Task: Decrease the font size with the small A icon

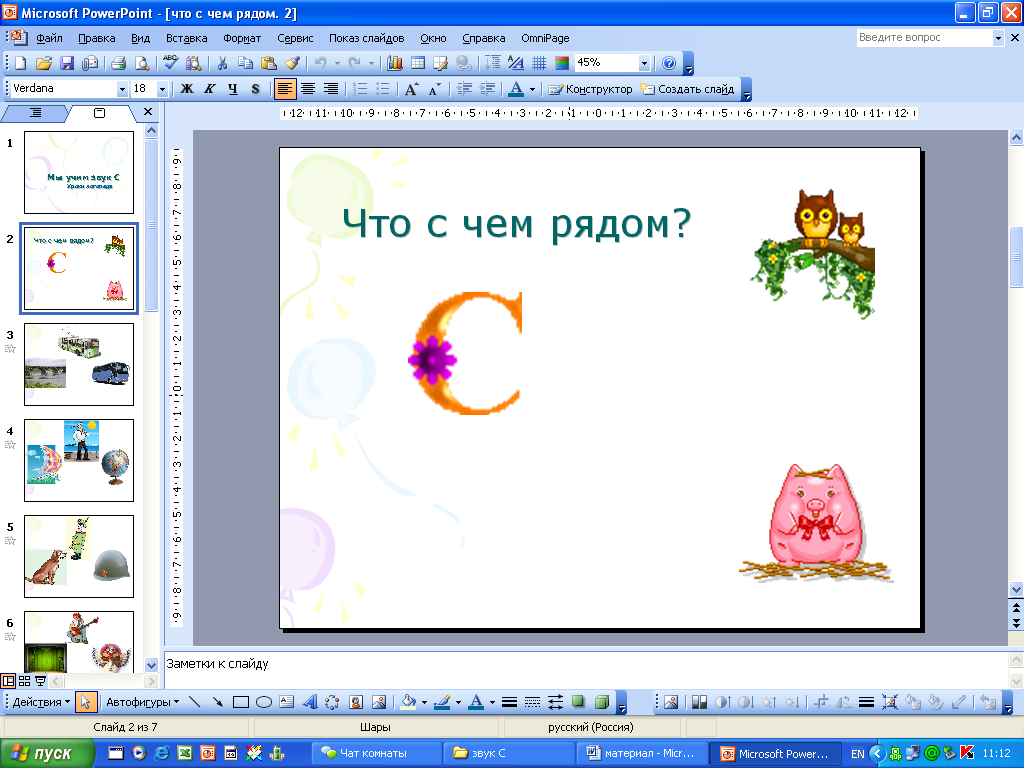Action: click(435, 89)
